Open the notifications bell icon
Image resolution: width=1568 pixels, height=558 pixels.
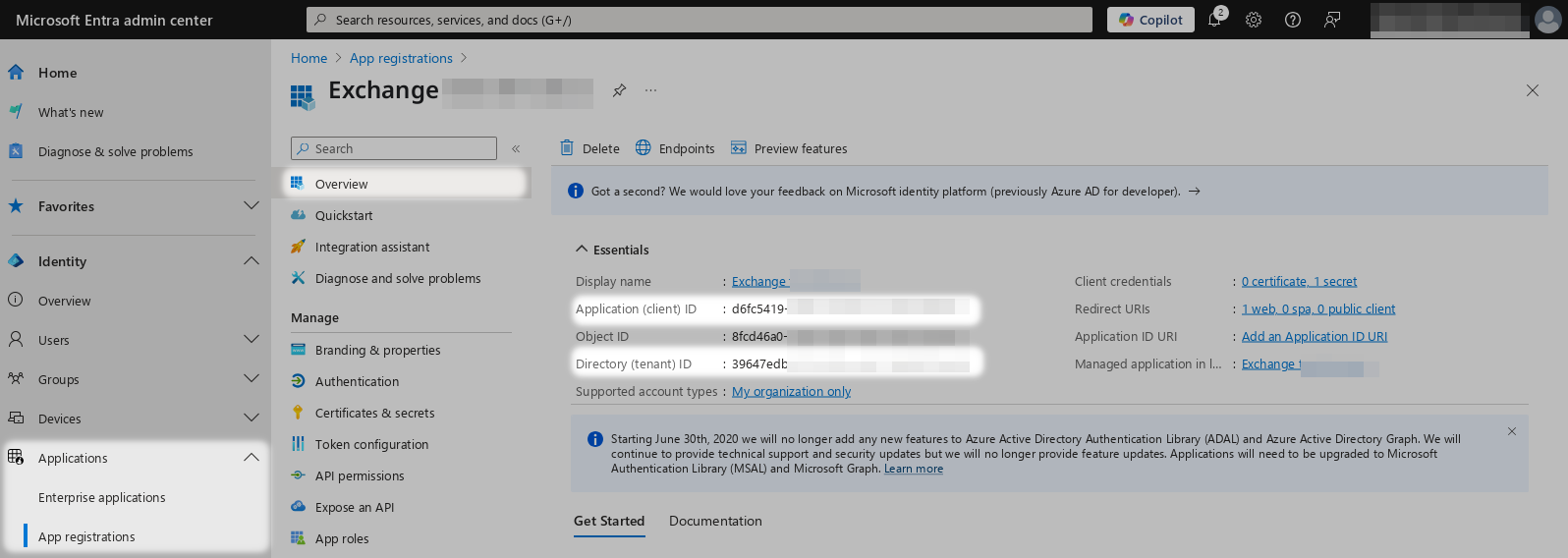[x=1214, y=20]
